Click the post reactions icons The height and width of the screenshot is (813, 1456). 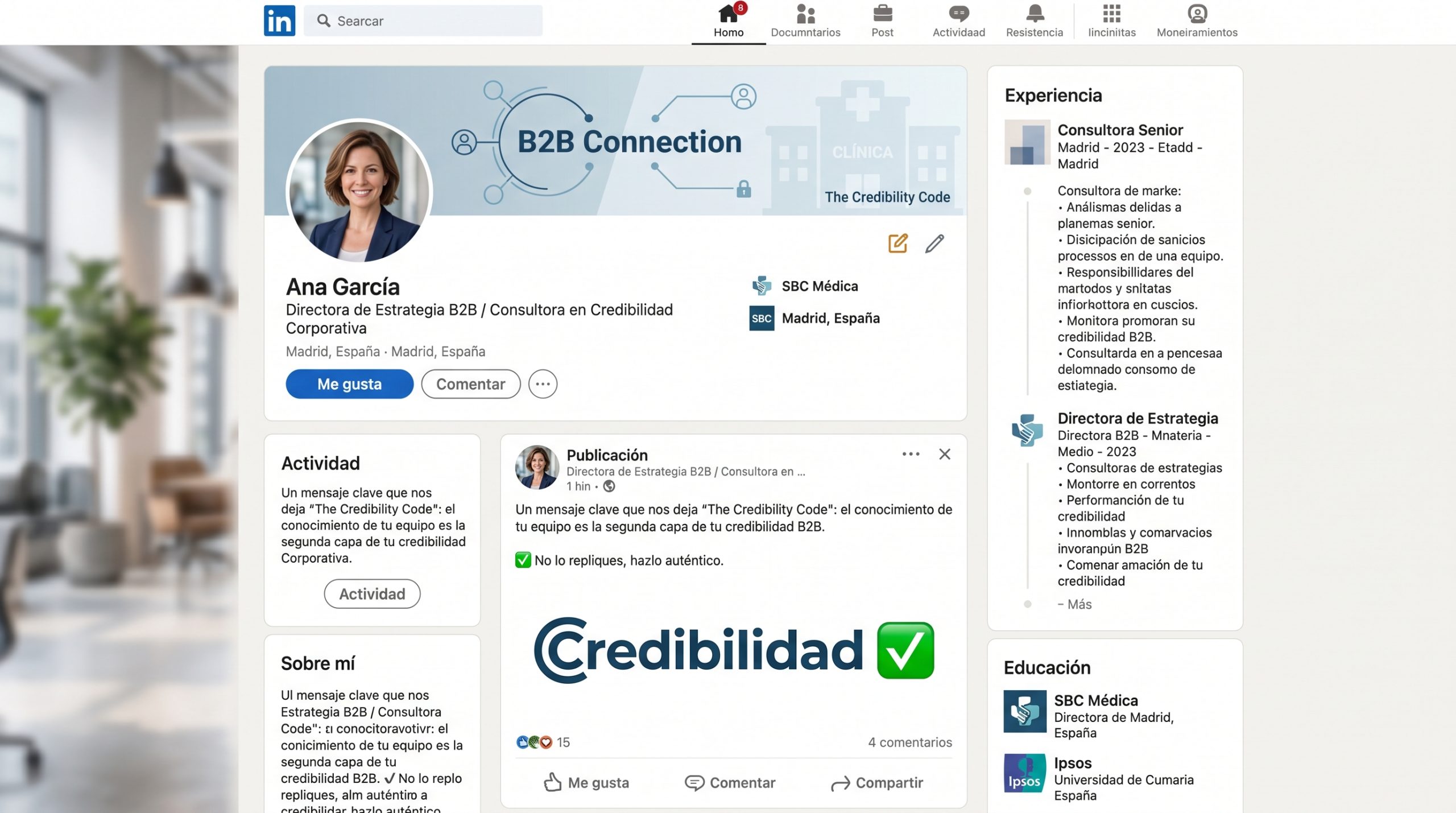[533, 742]
